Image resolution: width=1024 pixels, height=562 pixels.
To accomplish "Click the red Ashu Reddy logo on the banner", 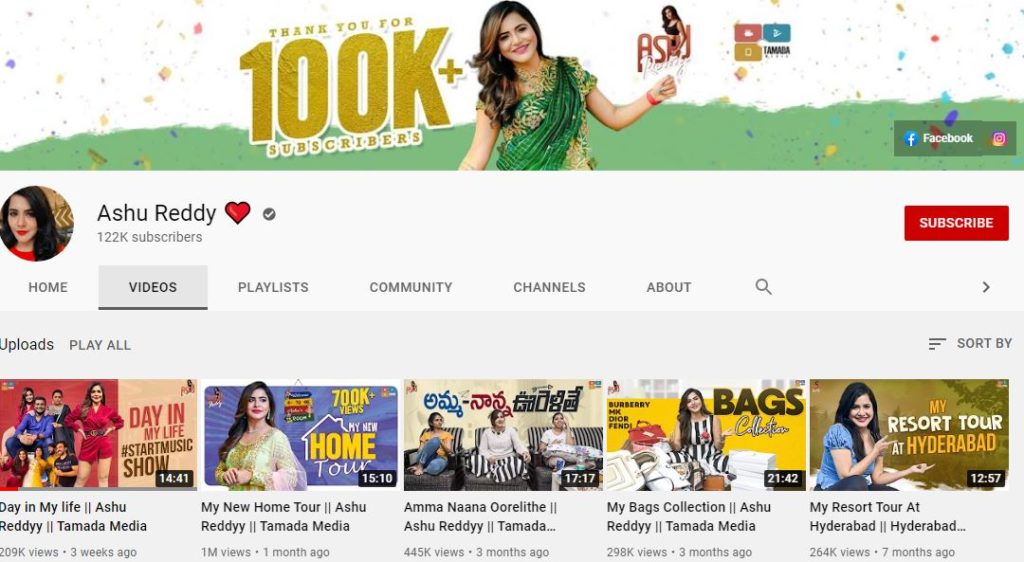I will pos(664,44).
